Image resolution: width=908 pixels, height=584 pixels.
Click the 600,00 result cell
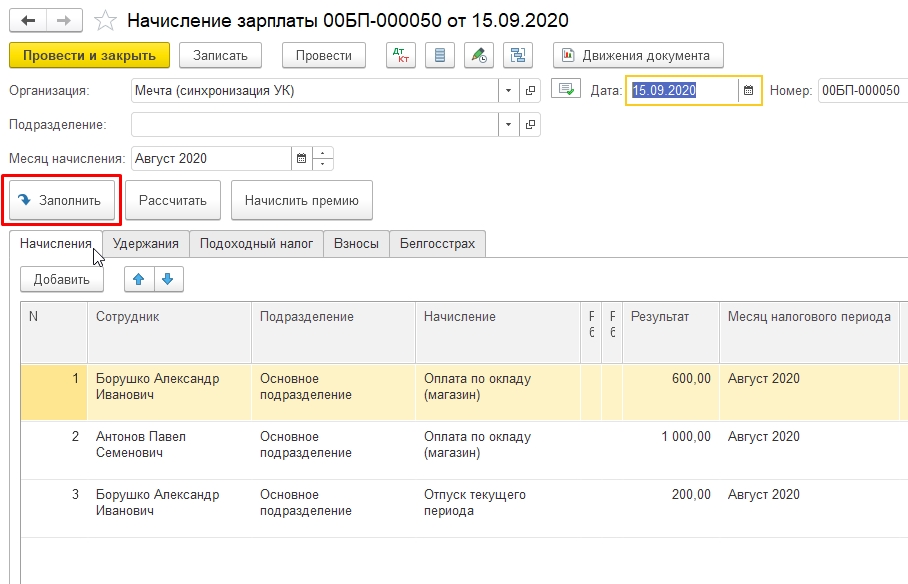click(x=671, y=392)
